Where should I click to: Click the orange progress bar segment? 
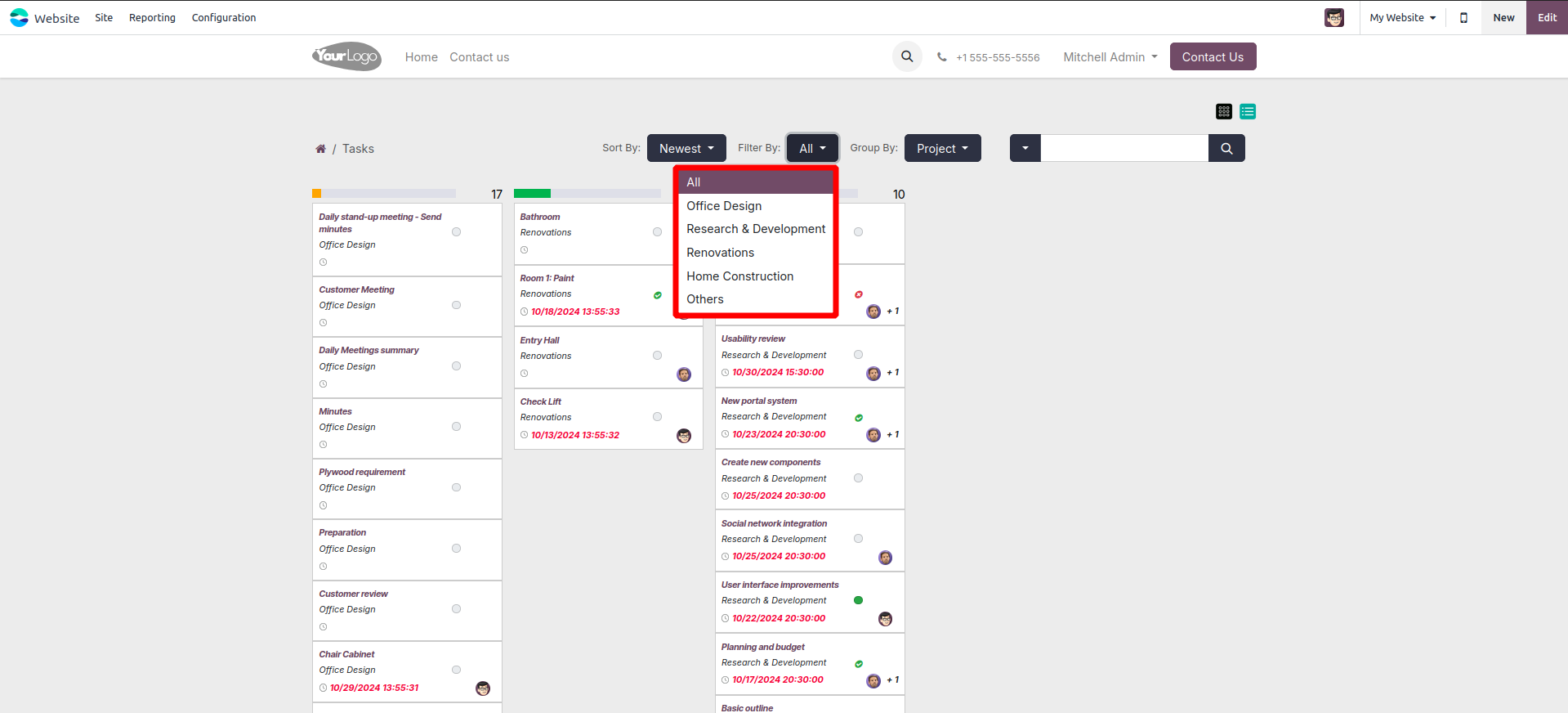316,194
